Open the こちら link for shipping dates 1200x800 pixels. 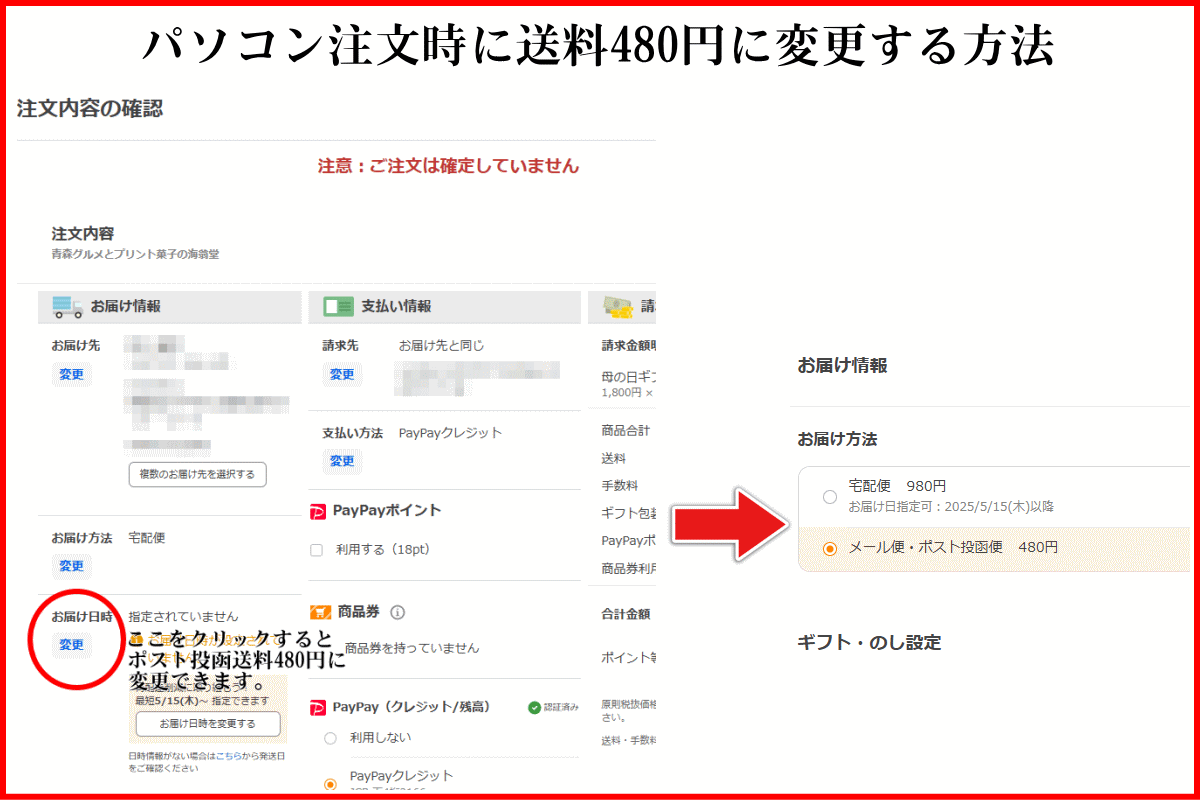coord(229,756)
